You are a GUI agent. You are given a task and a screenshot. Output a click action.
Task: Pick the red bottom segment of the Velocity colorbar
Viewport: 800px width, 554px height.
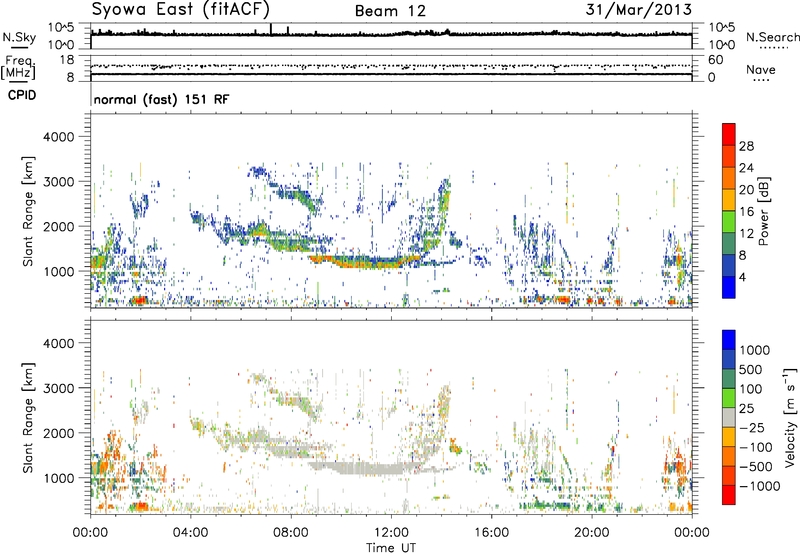pyautogui.click(x=729, y=495)
